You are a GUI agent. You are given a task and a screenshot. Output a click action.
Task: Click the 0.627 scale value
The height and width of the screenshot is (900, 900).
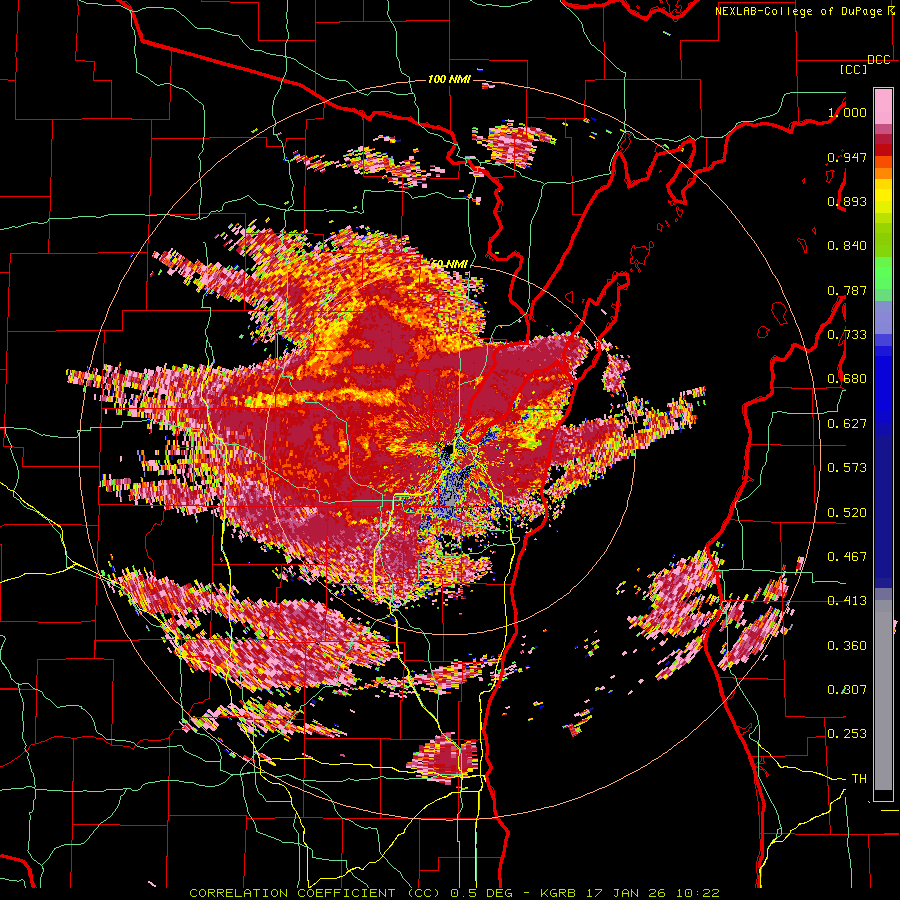tap(847, 424)
